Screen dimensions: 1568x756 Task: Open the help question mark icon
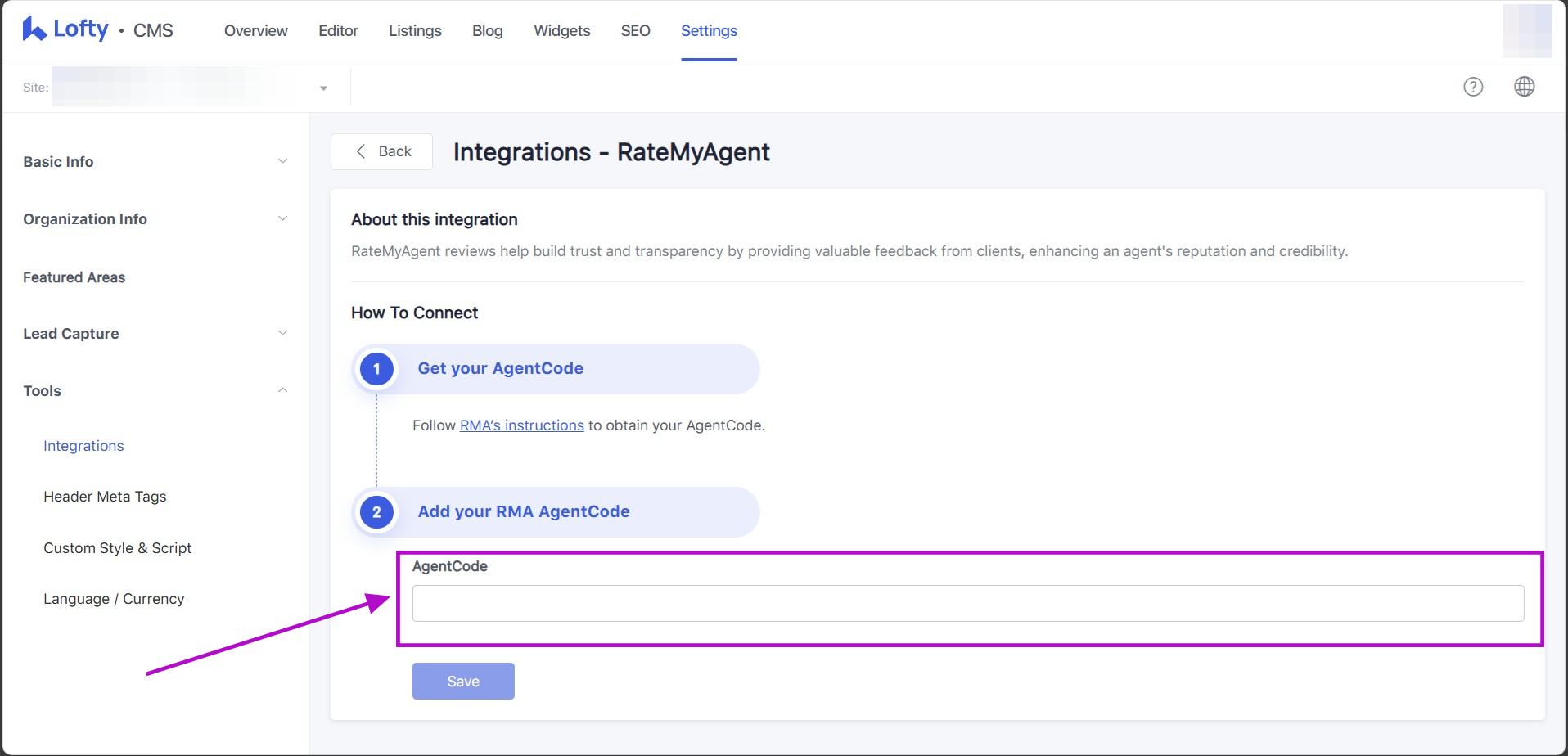tap(1472, 87)
